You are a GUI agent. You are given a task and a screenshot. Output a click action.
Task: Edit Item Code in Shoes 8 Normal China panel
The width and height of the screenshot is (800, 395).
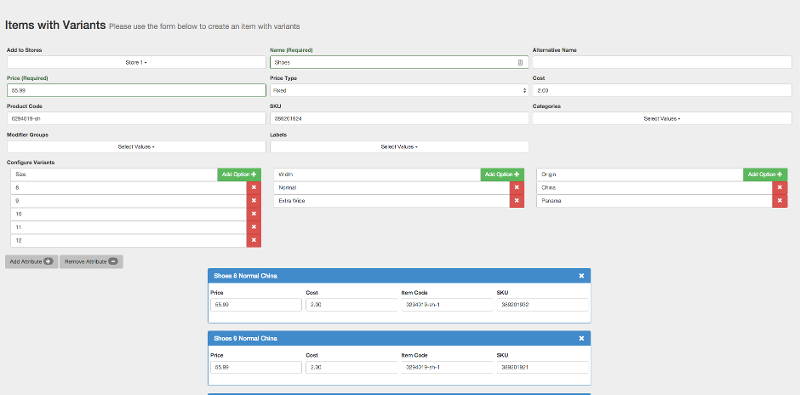[x=447, y=305]
